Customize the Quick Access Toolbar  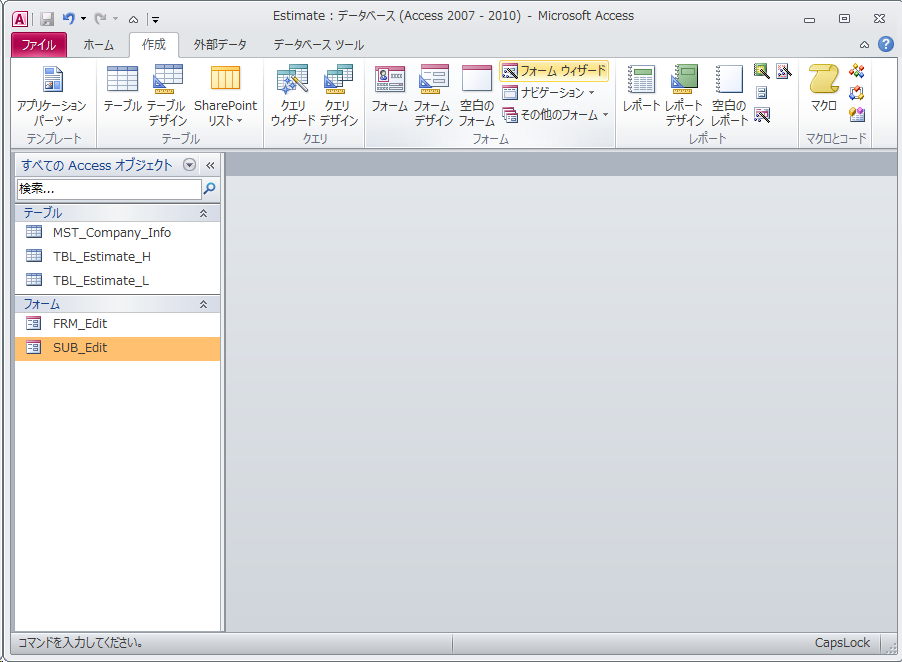pyautogui.click(x=155, y=20)
